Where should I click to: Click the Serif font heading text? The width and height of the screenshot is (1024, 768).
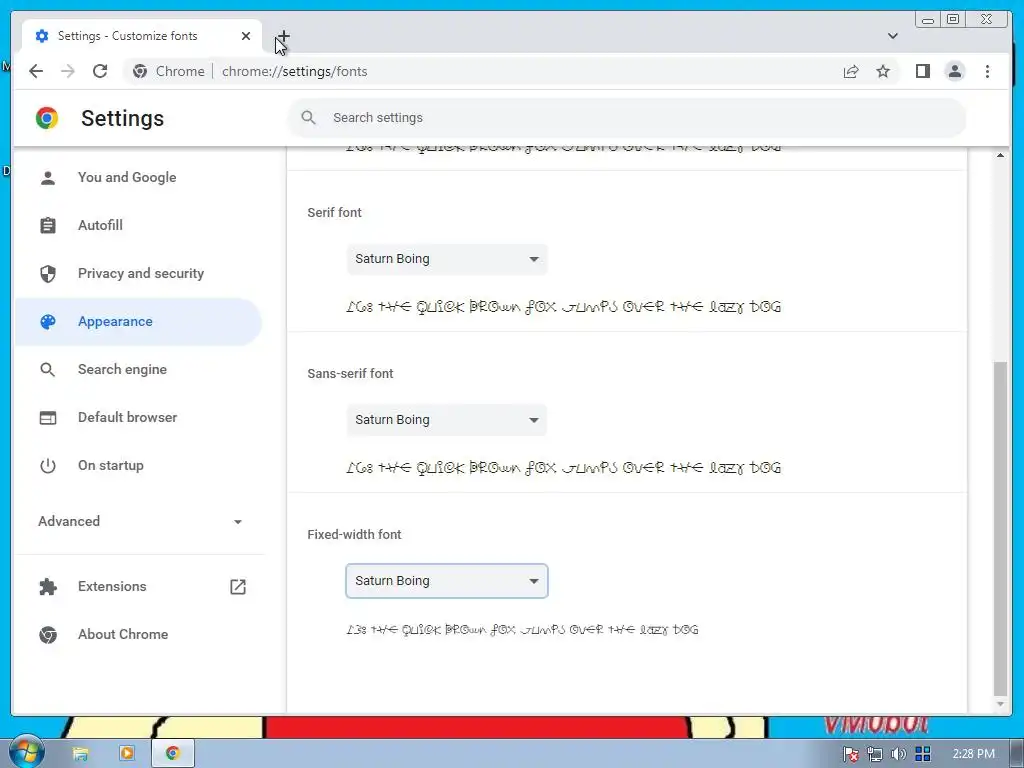click(334, 212)
